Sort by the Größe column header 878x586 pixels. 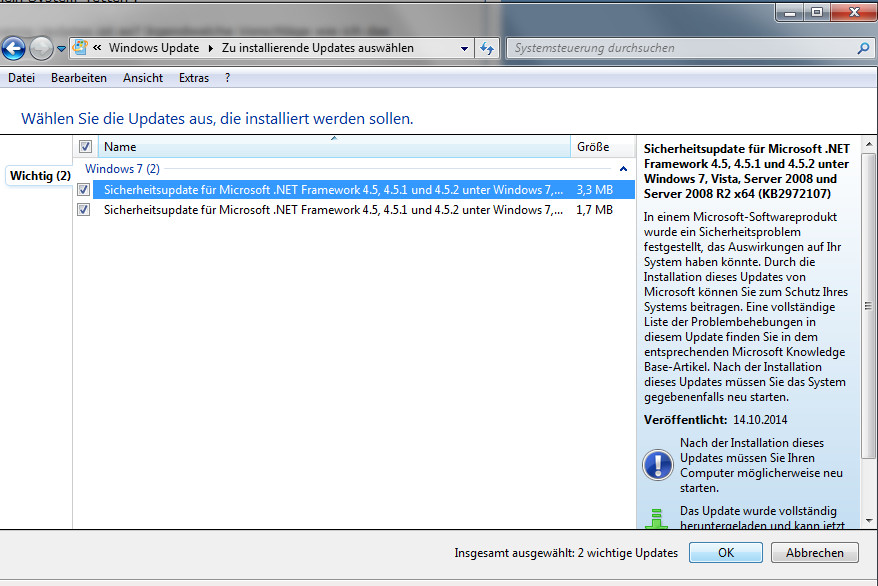click(602, 147)
